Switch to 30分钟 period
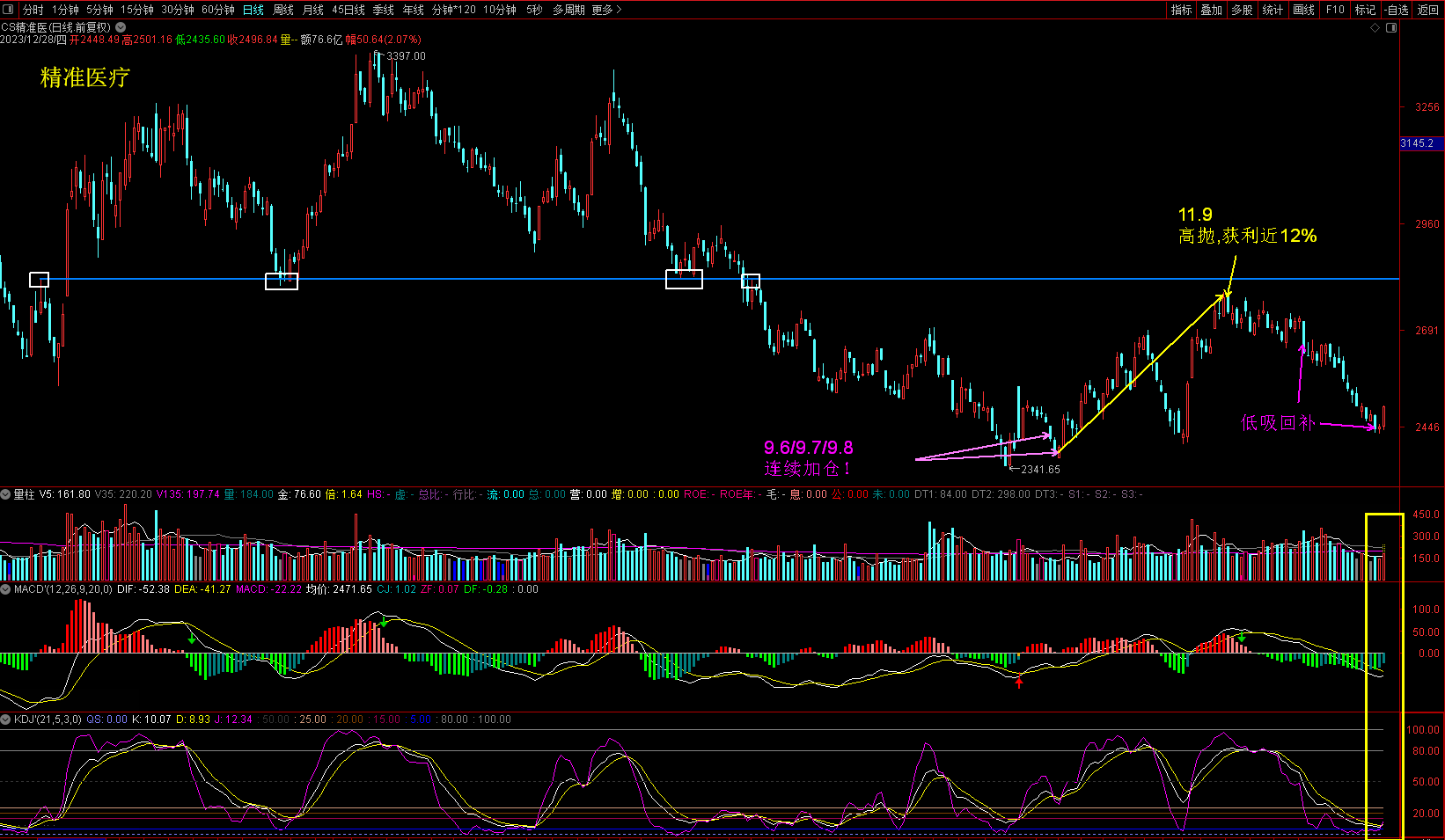 tap(178, 10)
